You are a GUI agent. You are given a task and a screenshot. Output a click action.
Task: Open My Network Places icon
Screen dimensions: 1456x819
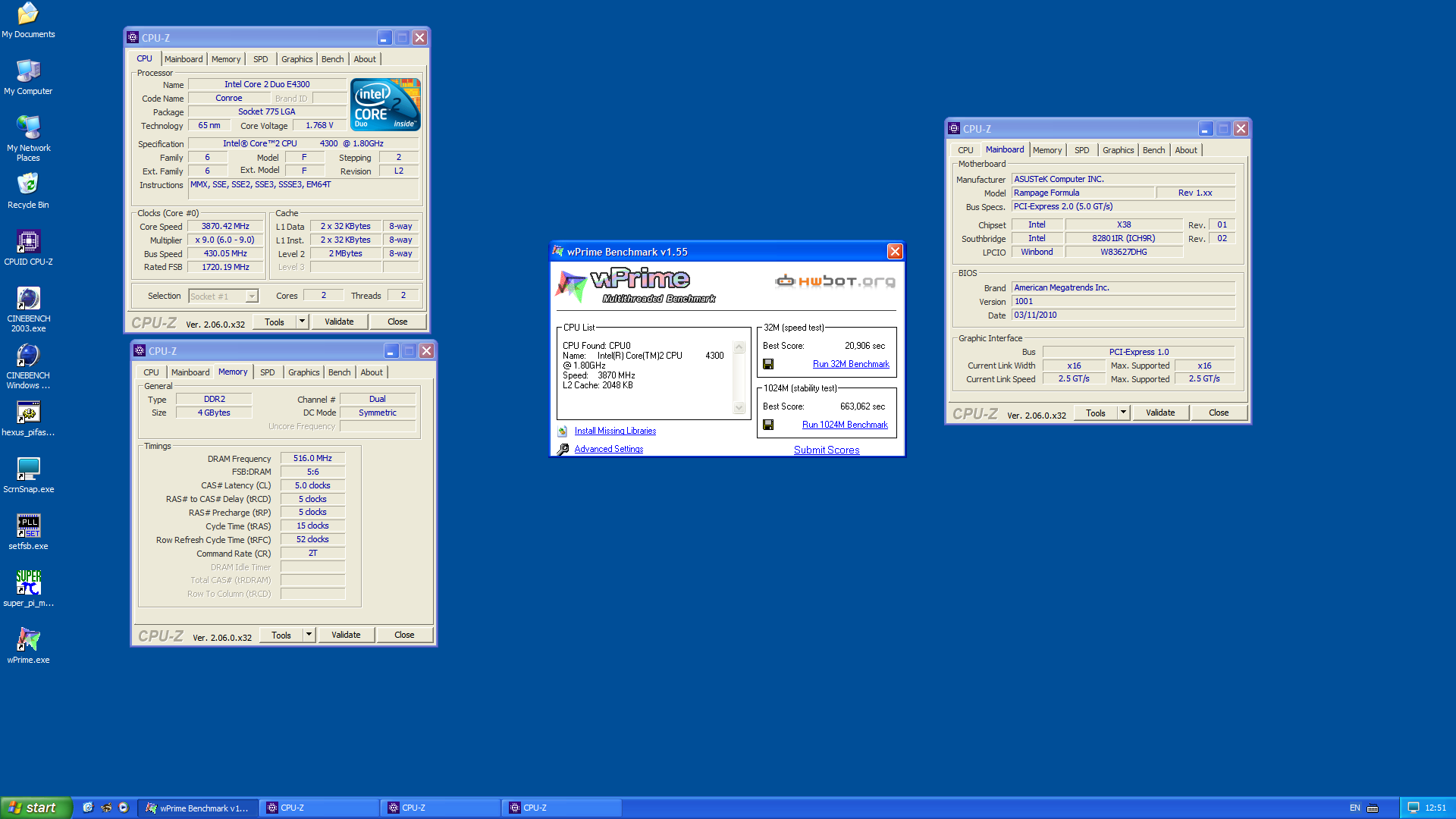[28, 138]
